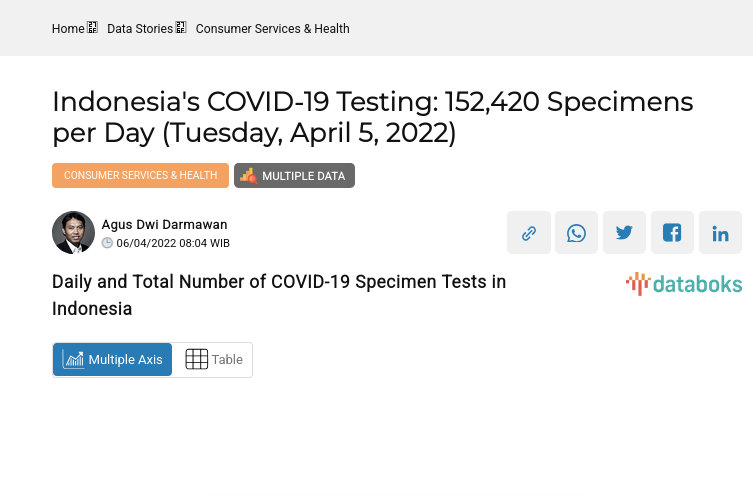The width and height of the screenshot is (753, 498).
Task: Click the article headline about COVID-19 testing
Action: click(372, 117)
